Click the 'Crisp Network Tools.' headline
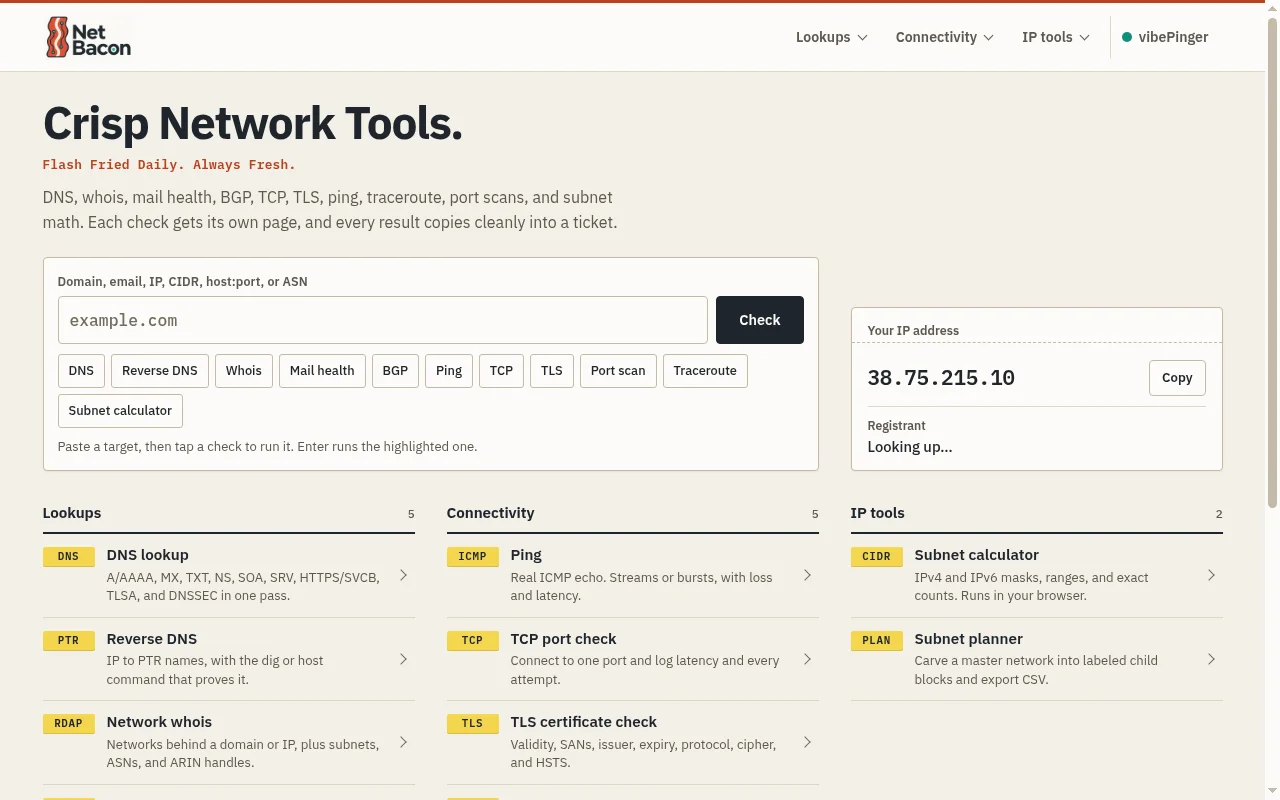1280x800 pixels. [253, 123]
